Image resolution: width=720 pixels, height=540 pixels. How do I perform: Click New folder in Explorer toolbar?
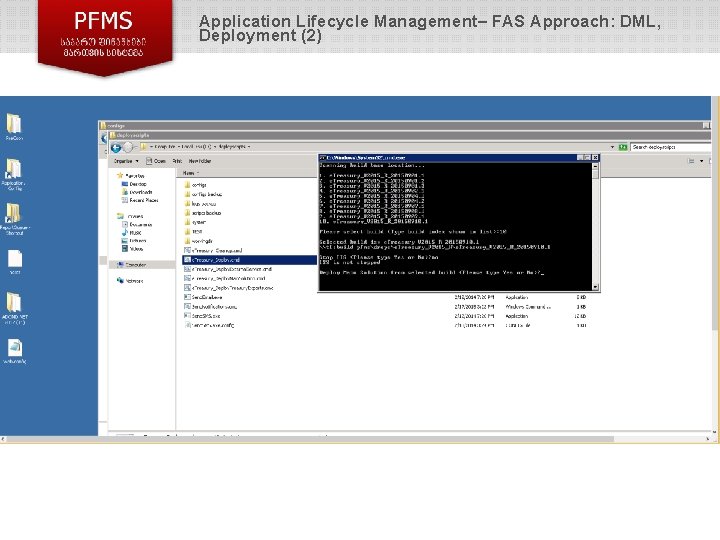click(200, 161)
